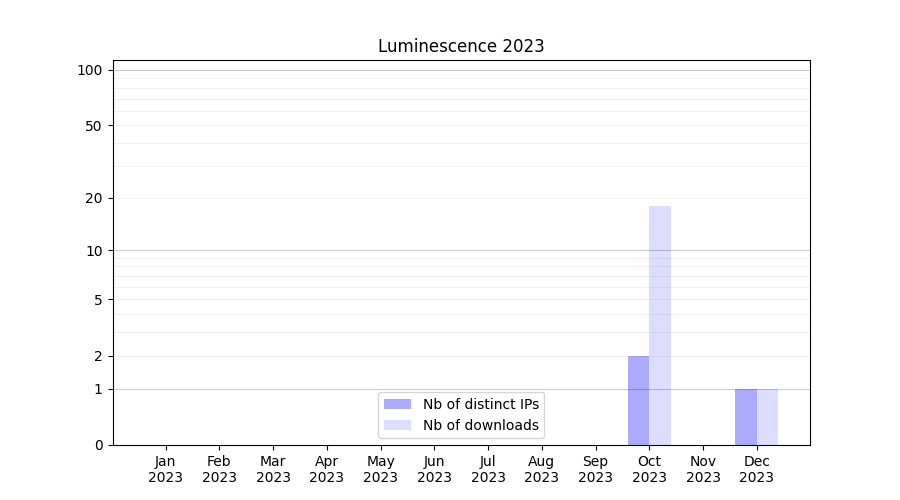Click the distinct IPs legend color swatch
The image size is (900, 500).
point(397,404)
